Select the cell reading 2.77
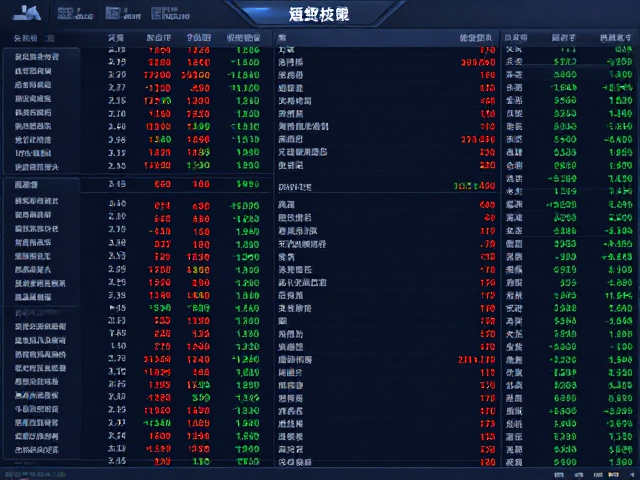Viewport: 640px width, 480px height. click(117, 88)
